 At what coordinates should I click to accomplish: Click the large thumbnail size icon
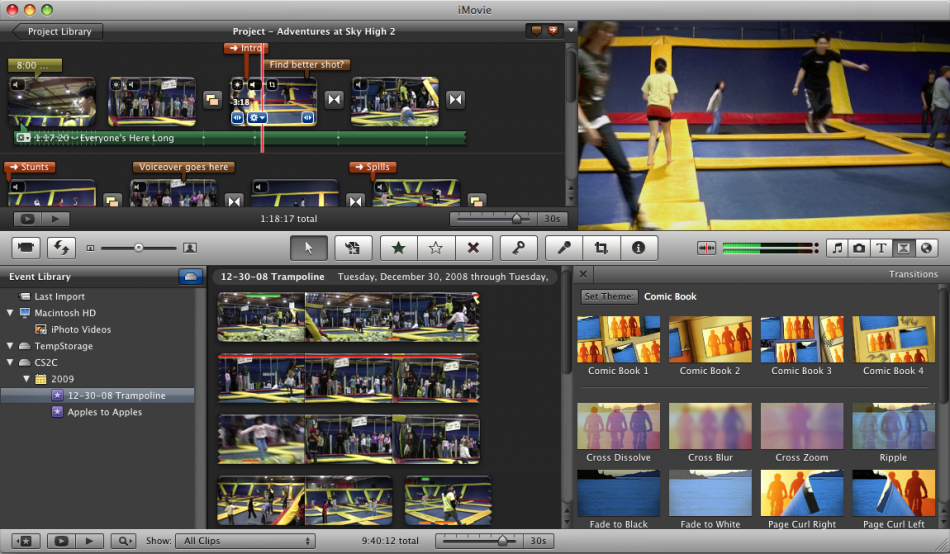[x=190, y=248]
